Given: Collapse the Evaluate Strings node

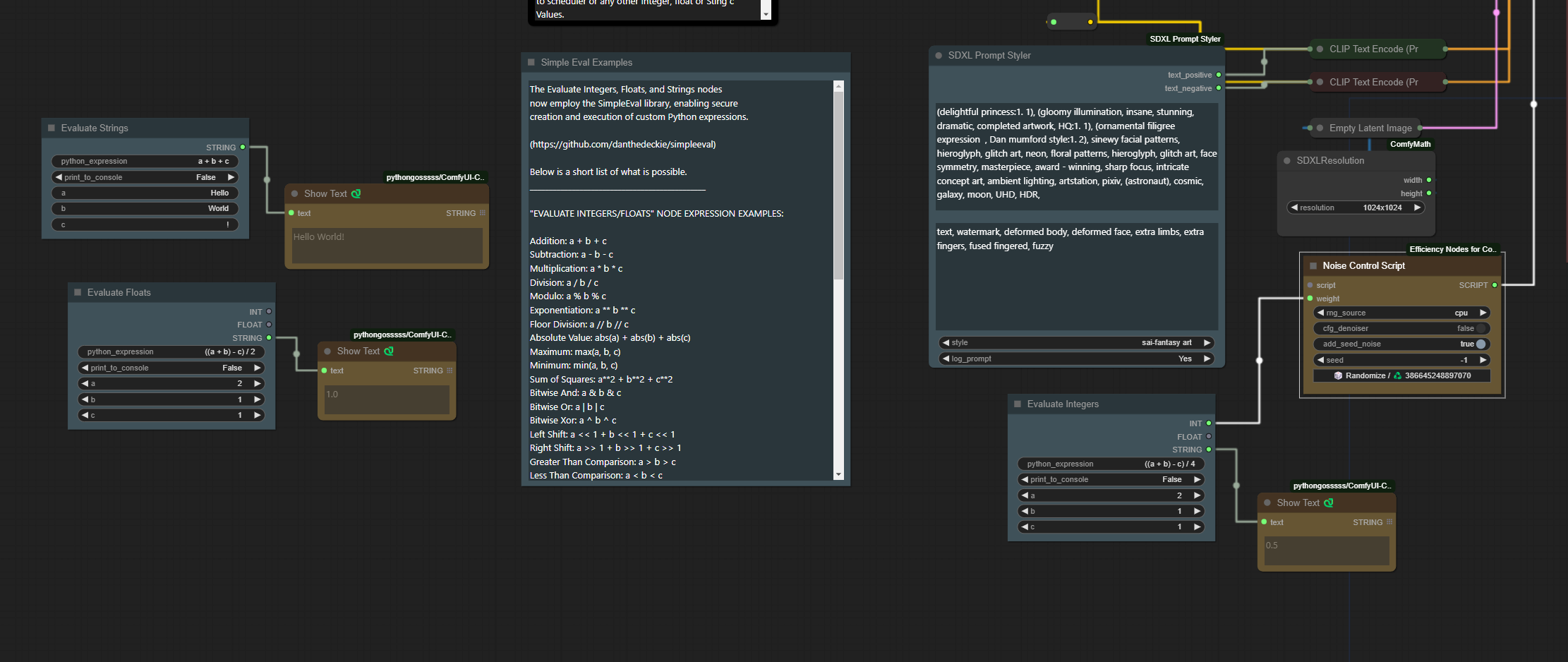Looking at the screenshot, I should (52, 128).
